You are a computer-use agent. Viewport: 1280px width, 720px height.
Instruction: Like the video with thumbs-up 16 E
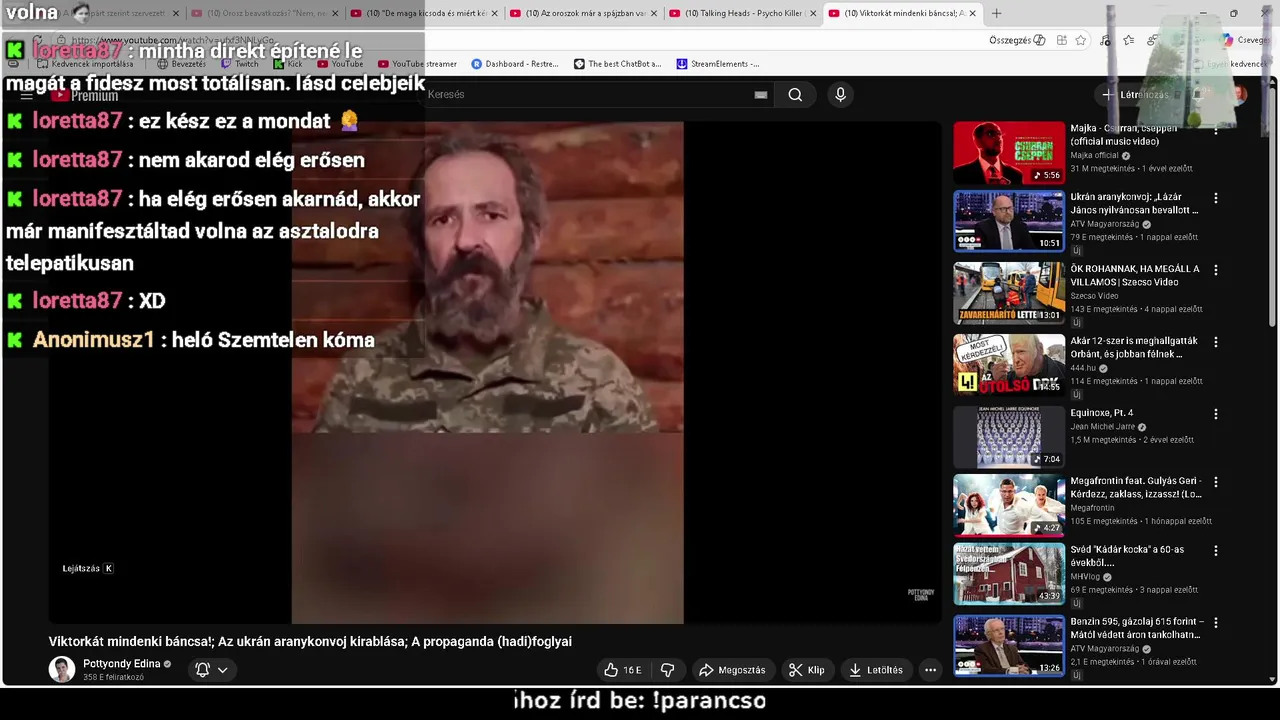622,670
